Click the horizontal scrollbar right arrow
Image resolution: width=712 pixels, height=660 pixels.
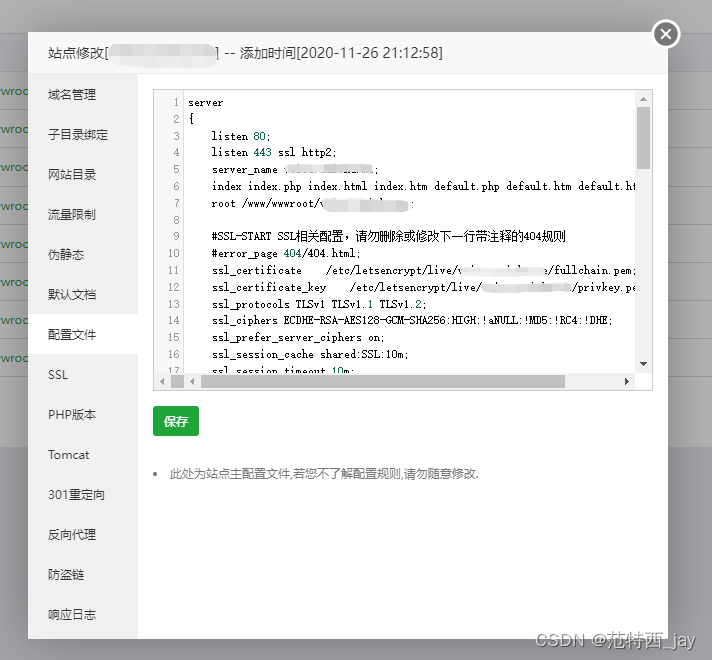pyautogui.click(x=627, y=382)
